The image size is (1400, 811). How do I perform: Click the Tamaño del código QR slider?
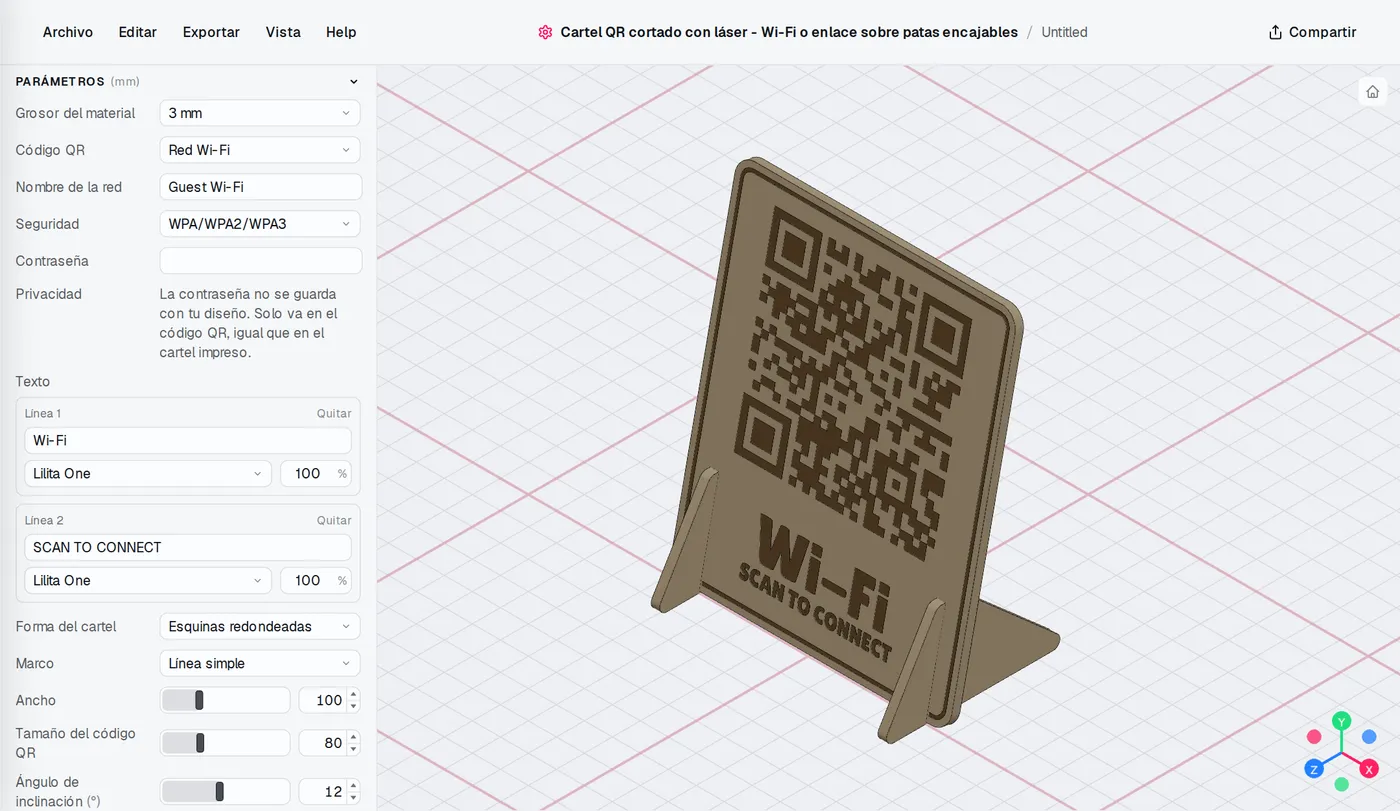[225, 743]
